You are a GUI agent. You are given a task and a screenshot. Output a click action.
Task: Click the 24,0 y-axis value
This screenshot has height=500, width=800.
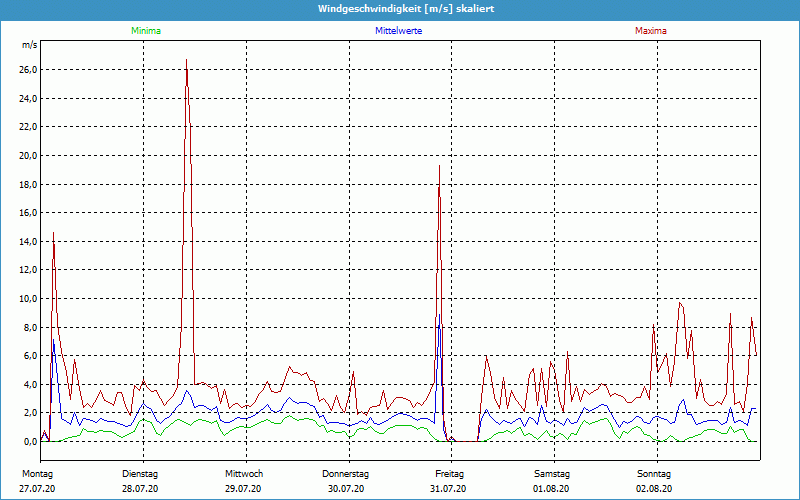point(29,98)
